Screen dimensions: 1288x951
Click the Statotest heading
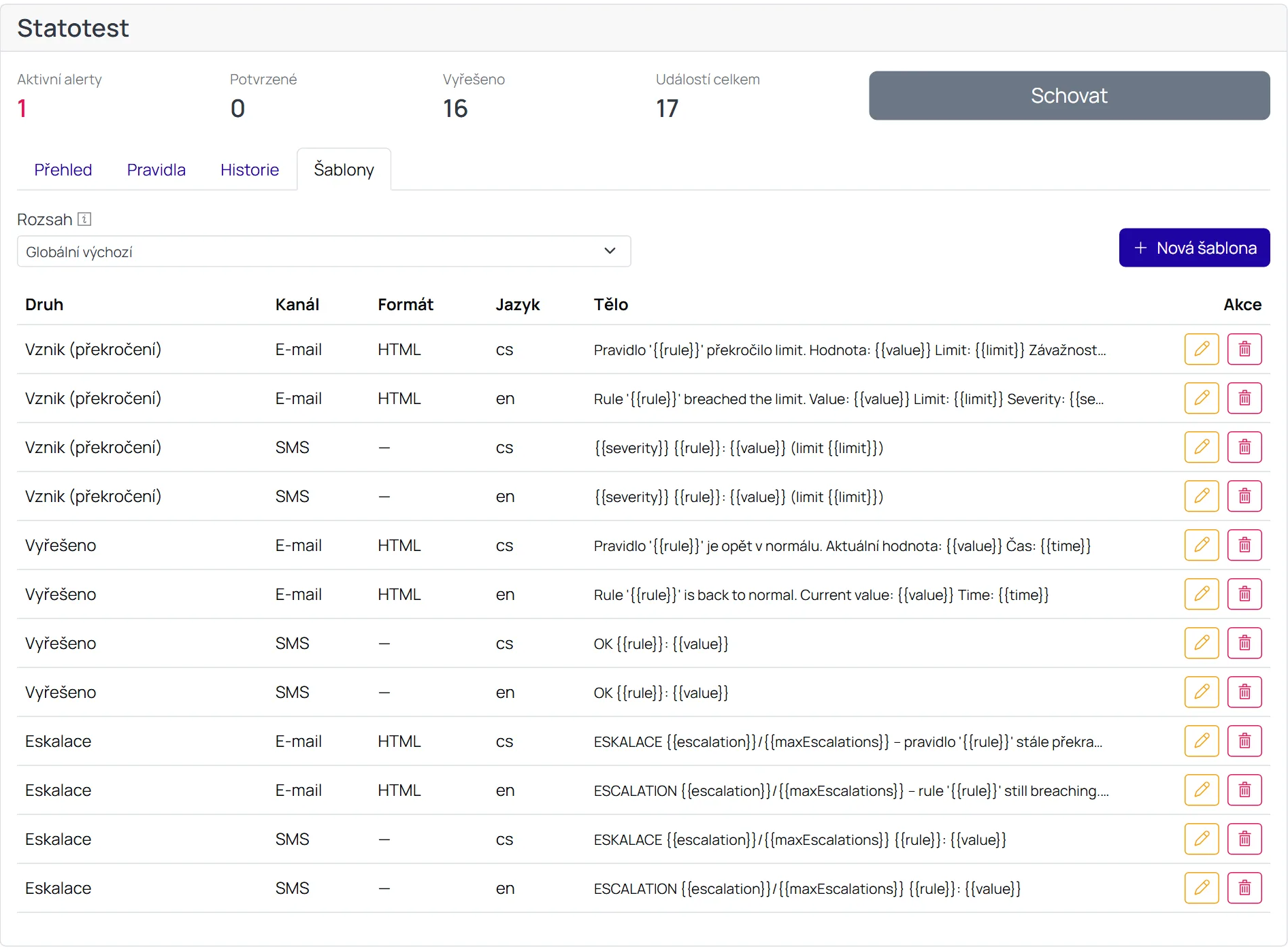[73, 28]
